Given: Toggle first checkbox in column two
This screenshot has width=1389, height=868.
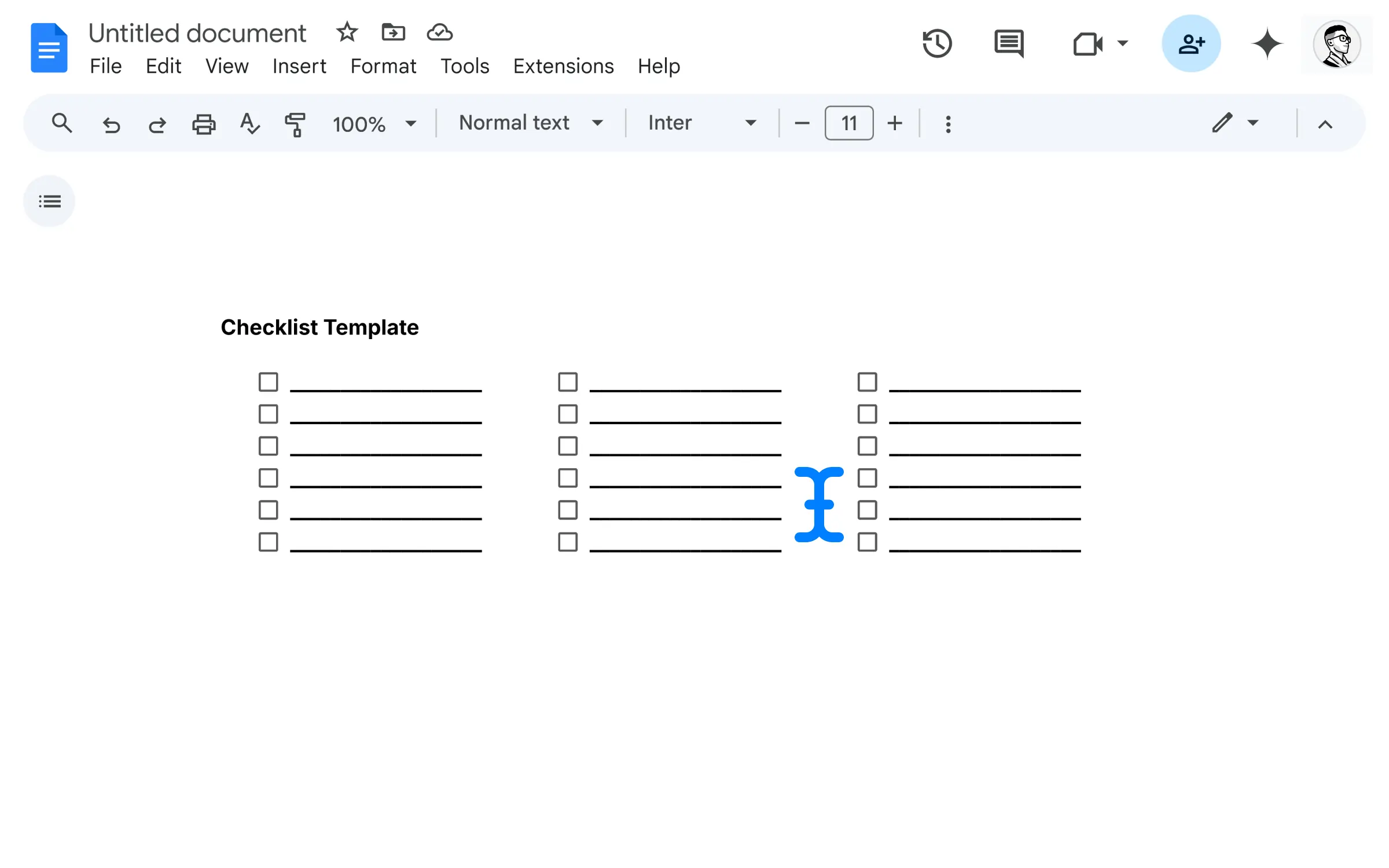Looking at the screenshot, I should pos(568,382).
